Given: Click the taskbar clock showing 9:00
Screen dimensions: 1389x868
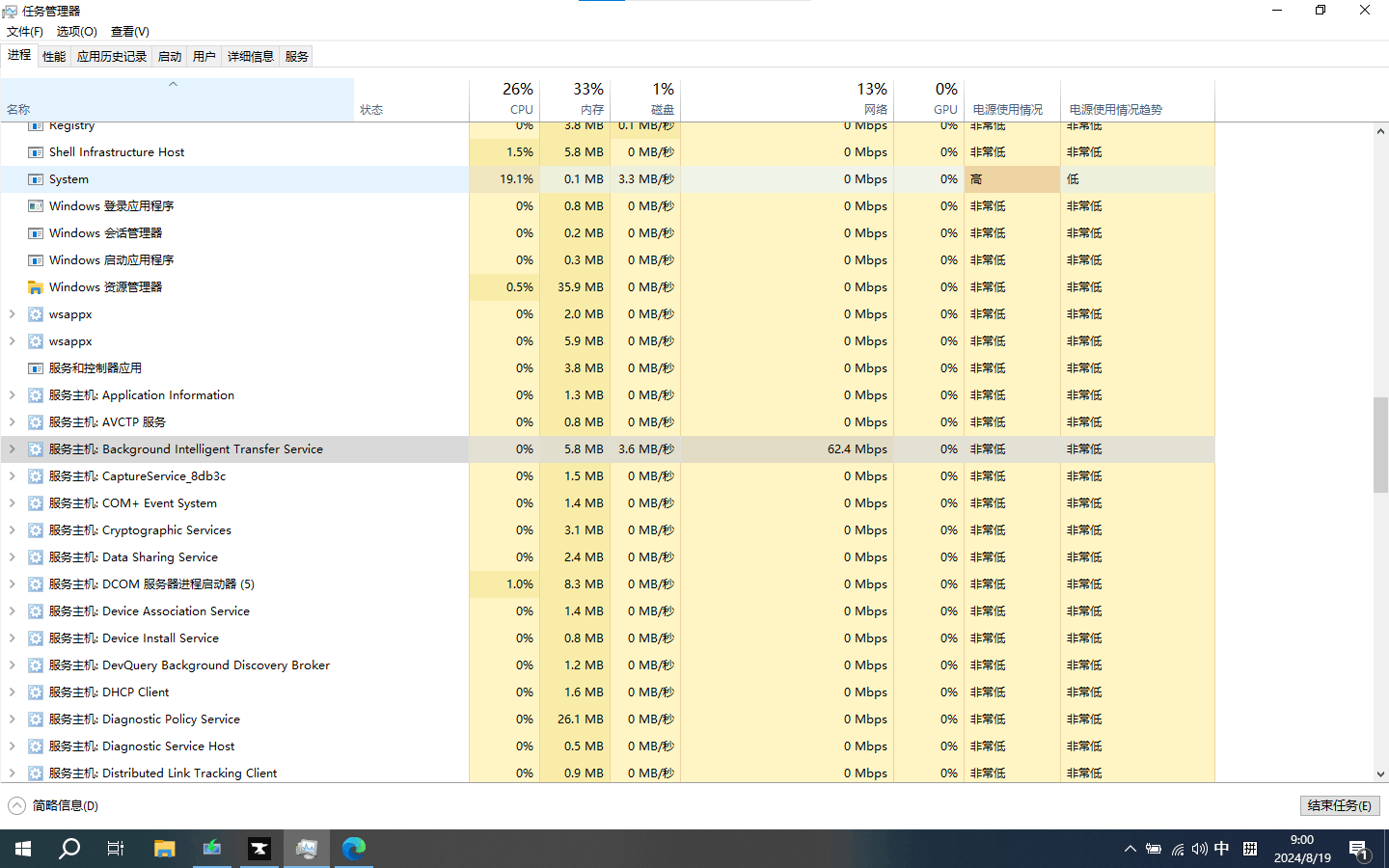Looking at the screenshot, I should [x=1302, y=849].
